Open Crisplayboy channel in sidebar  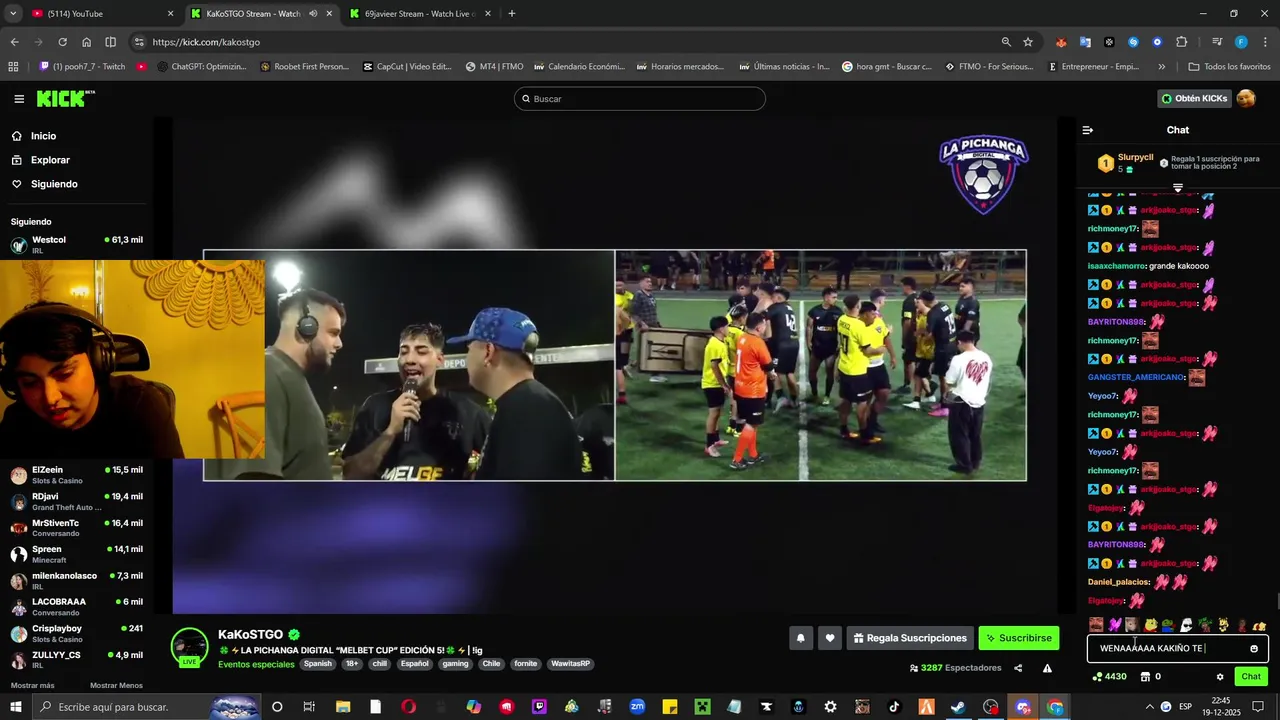click(x=76, y=634)
